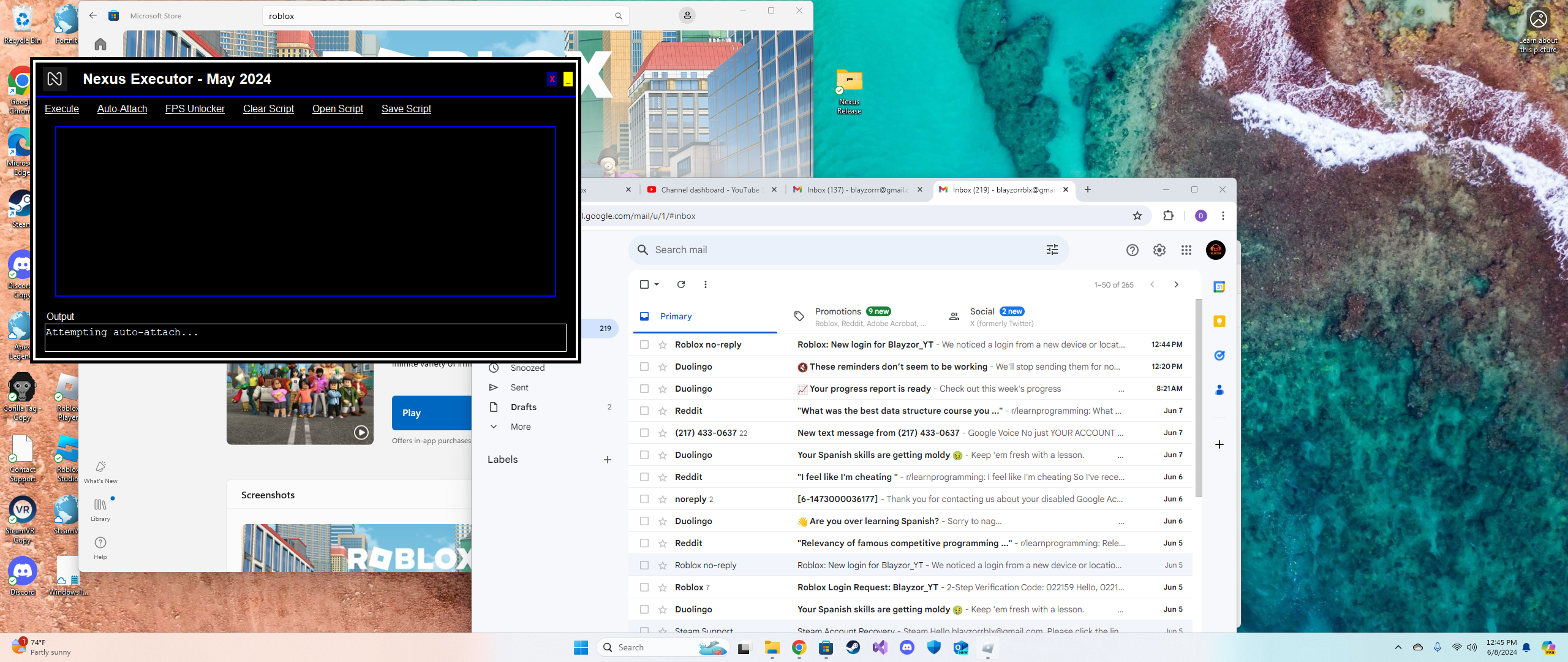The width and height of the screenshot is (1568, 662).
Task: Click Execute in Nexus Executor
Action: point(62,108)
